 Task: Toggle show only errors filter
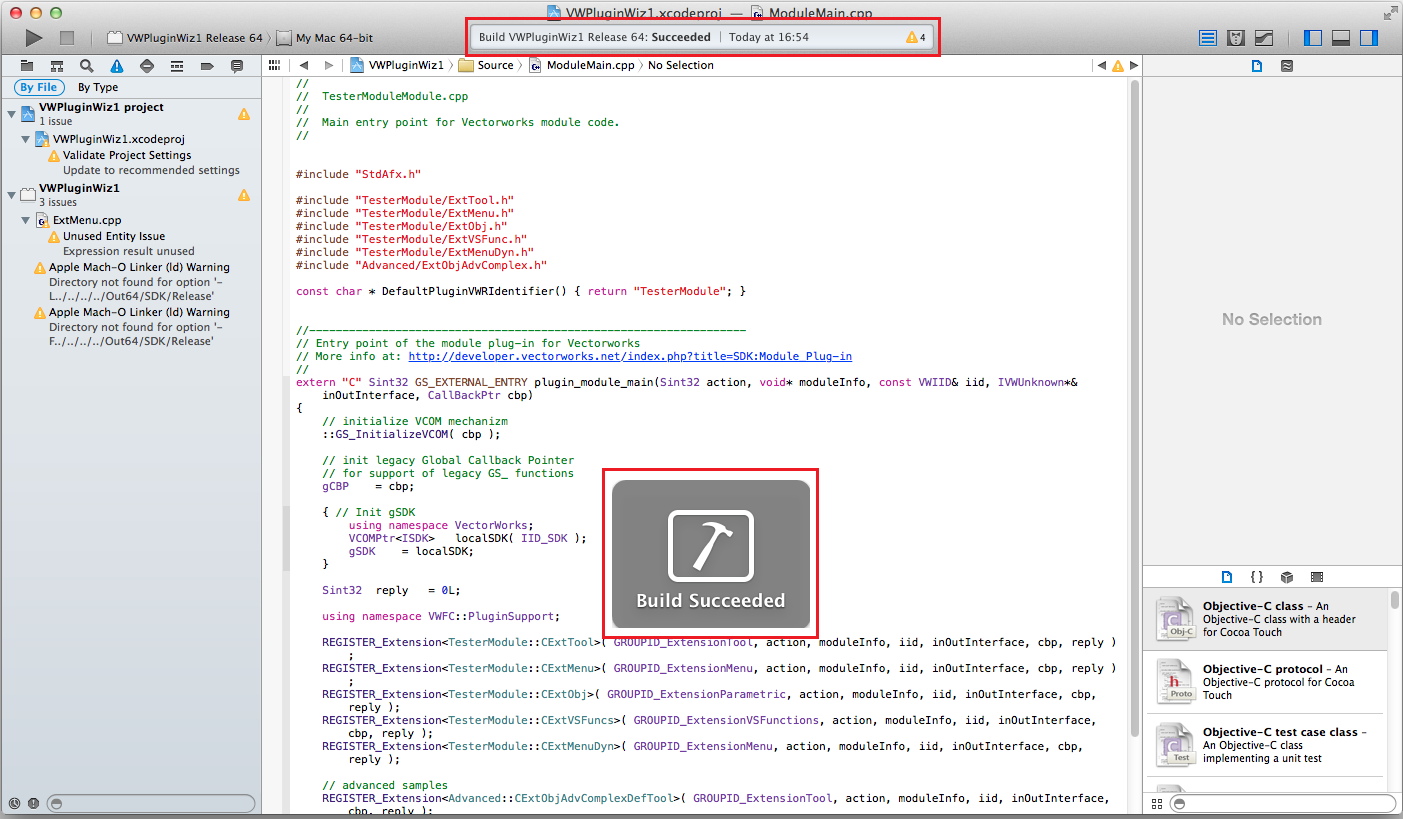click(33, 803)
